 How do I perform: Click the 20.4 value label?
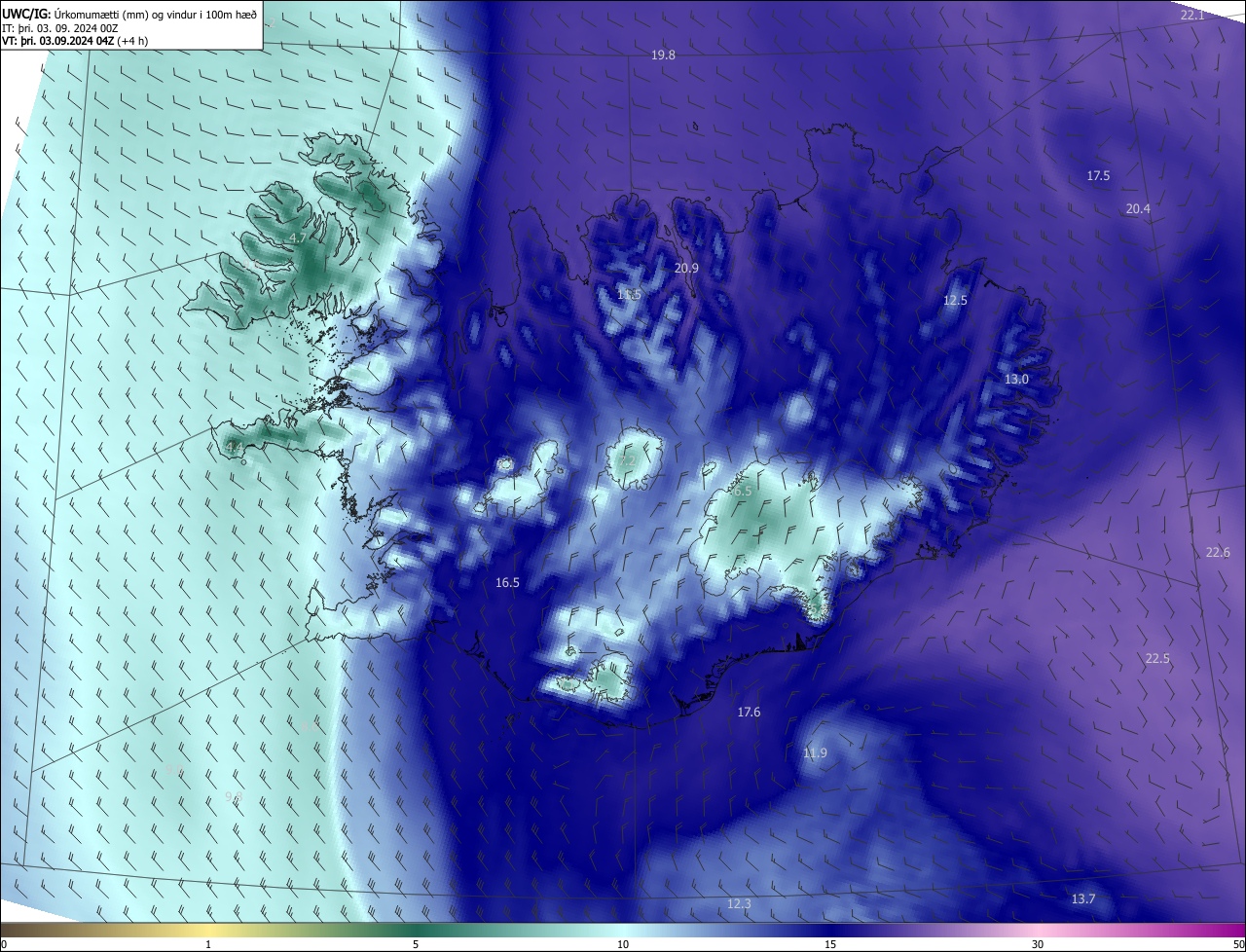pyautogui.click(x=1138, y=208)
